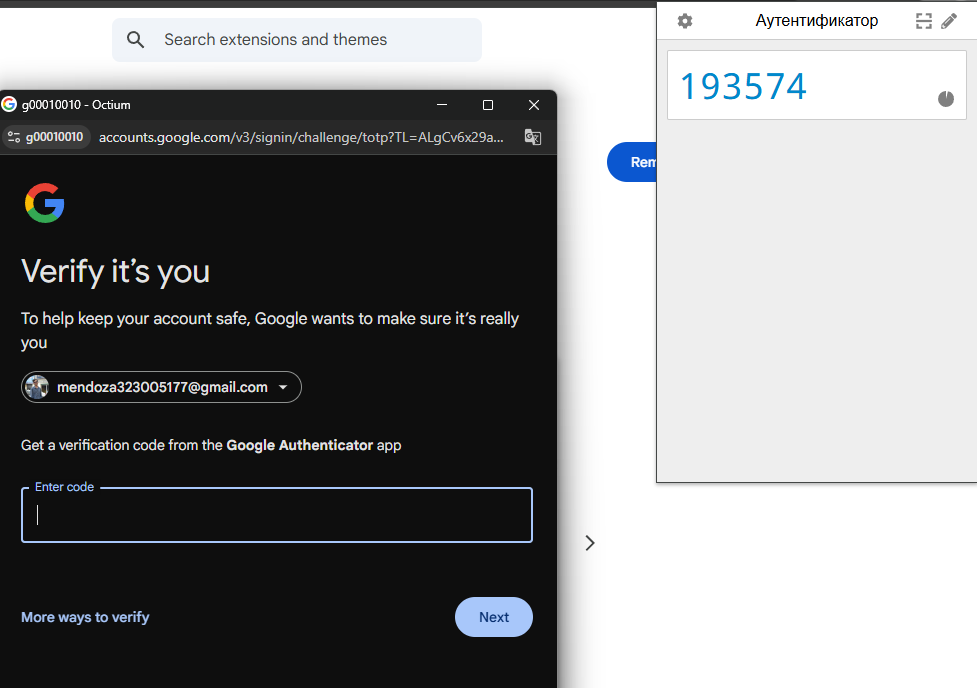
Task: Click the account avatar thumbnail
Action: click(37, 387)
